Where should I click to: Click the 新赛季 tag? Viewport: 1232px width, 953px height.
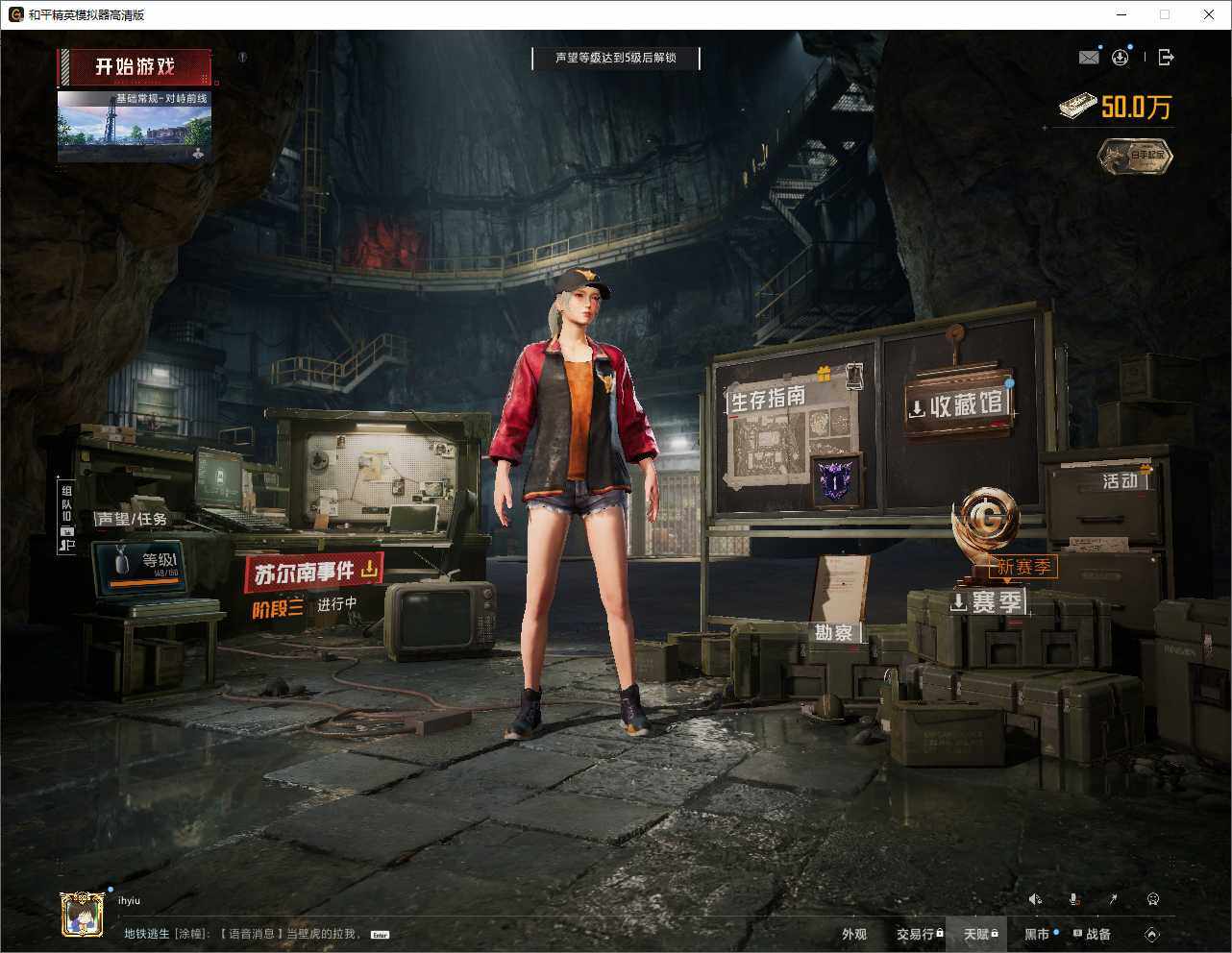tap(1023, 567)
